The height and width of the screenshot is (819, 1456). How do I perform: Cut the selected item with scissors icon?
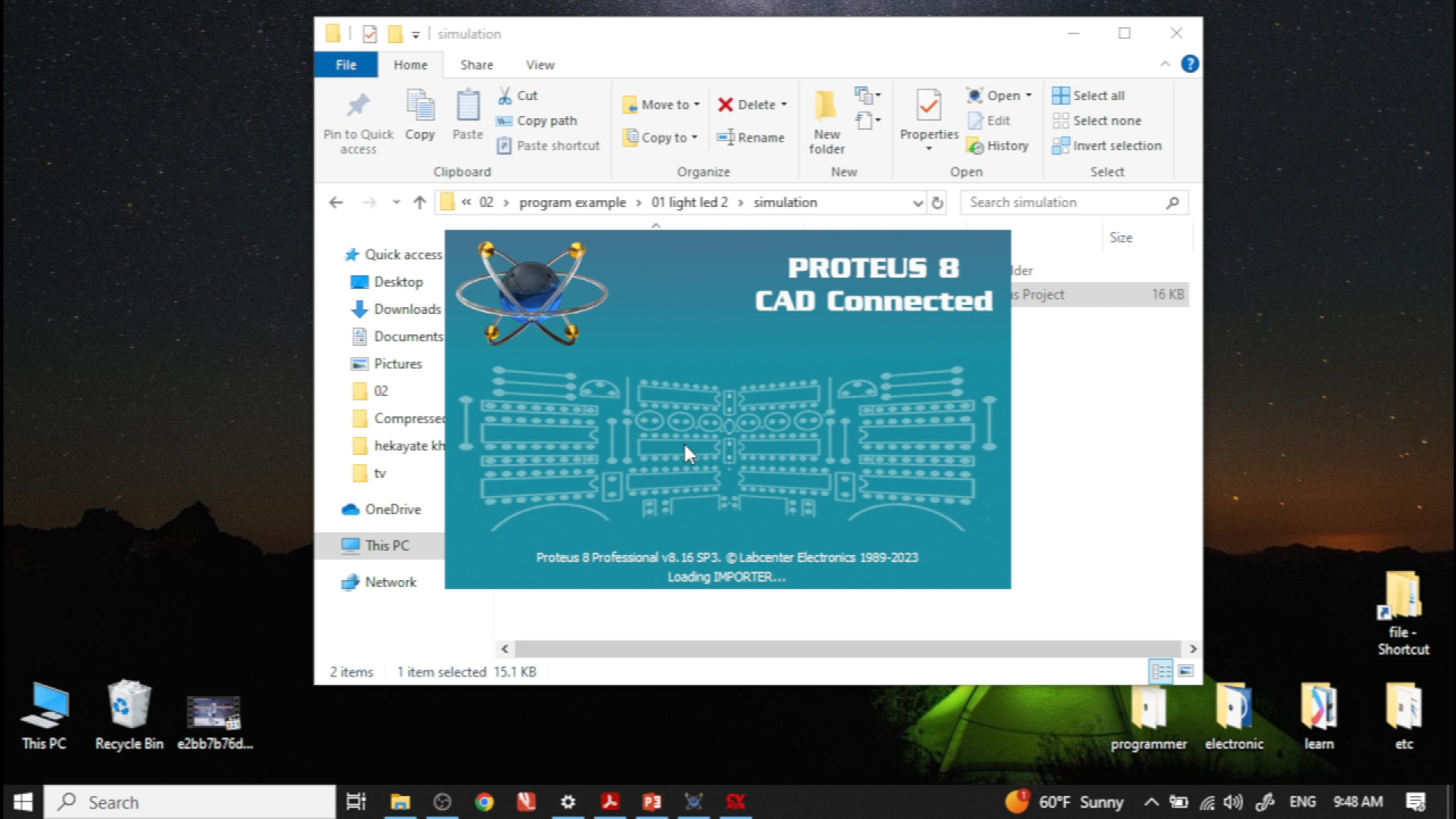[505, 96]
